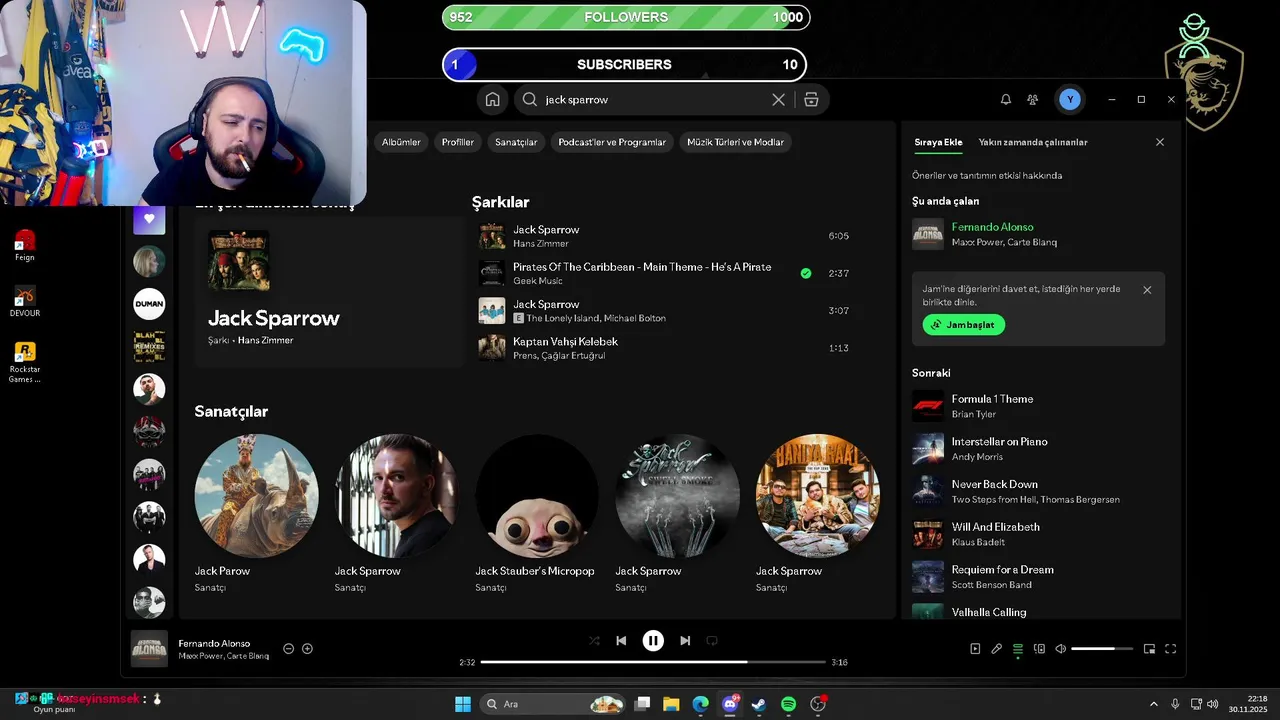Toggle the green queue button
Screen dimensions: 1280x720
pyautogui.click(x=1018, y=648)
